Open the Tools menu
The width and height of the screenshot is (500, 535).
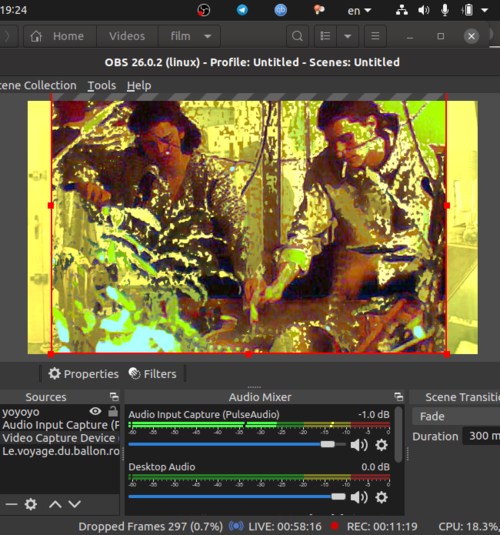(x=102, y=85)
